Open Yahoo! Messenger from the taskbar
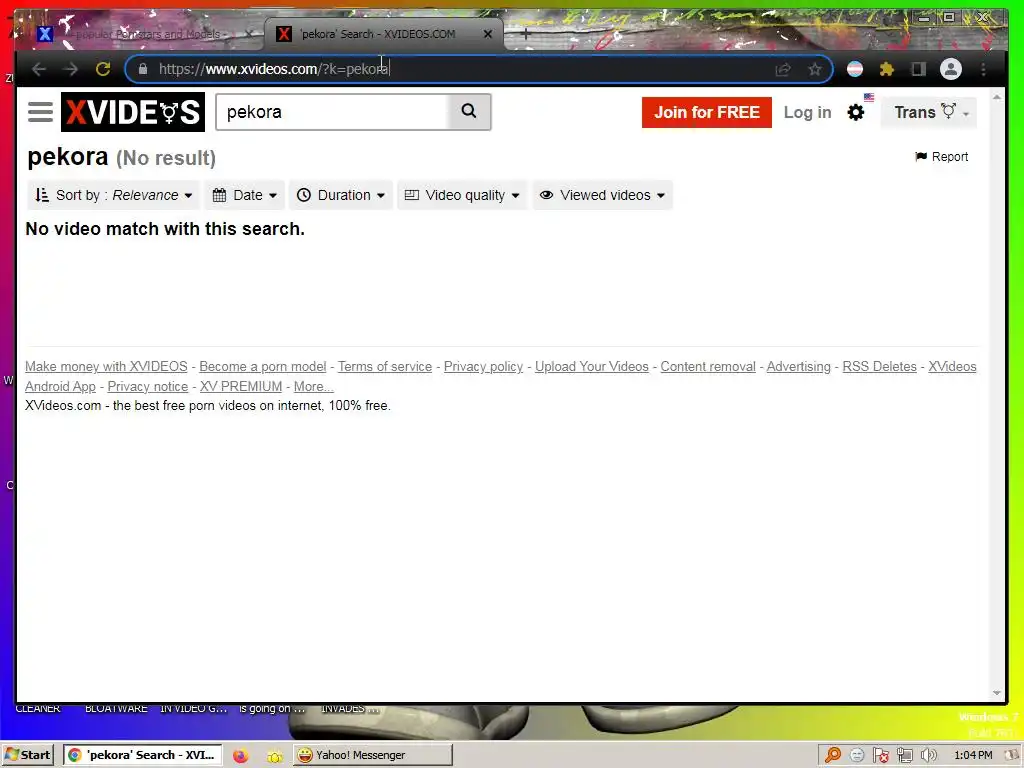 373,755
